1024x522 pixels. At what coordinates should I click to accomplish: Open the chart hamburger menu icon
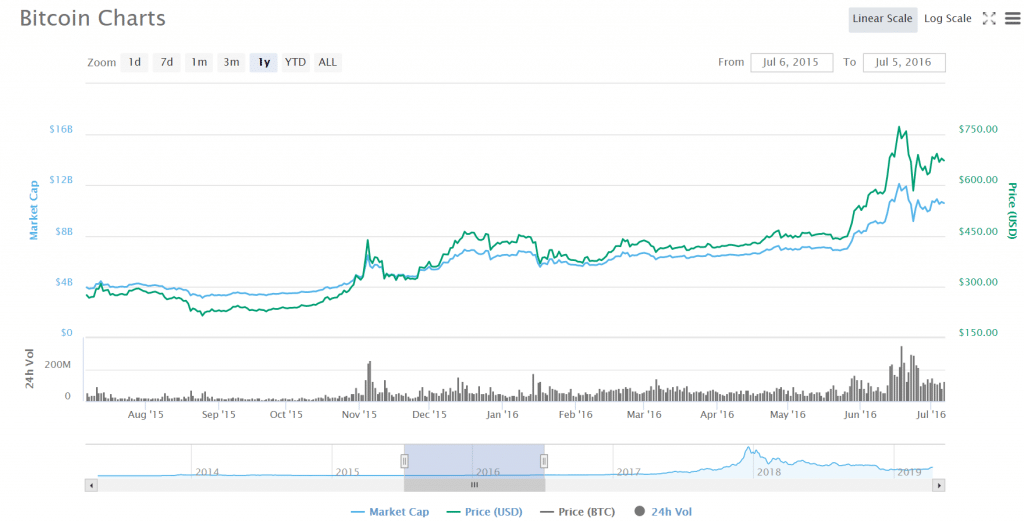(x=1011, y=18)
